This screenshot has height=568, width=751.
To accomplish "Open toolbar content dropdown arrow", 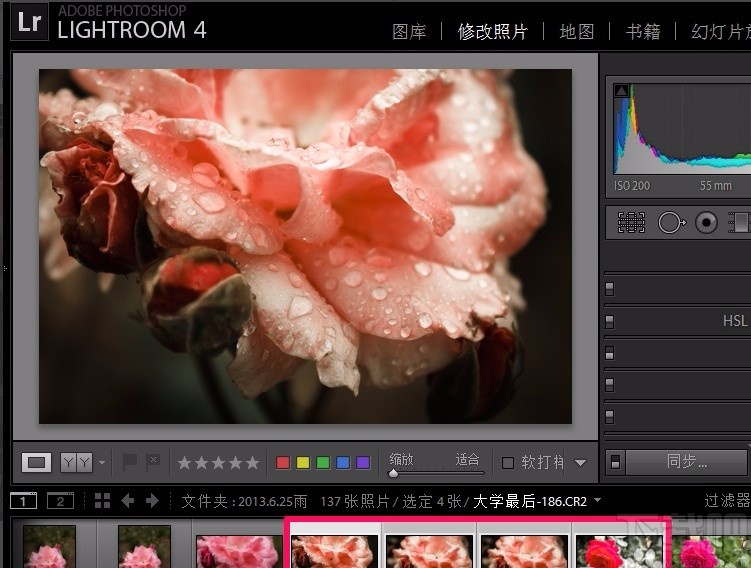I will click(580, 463).
